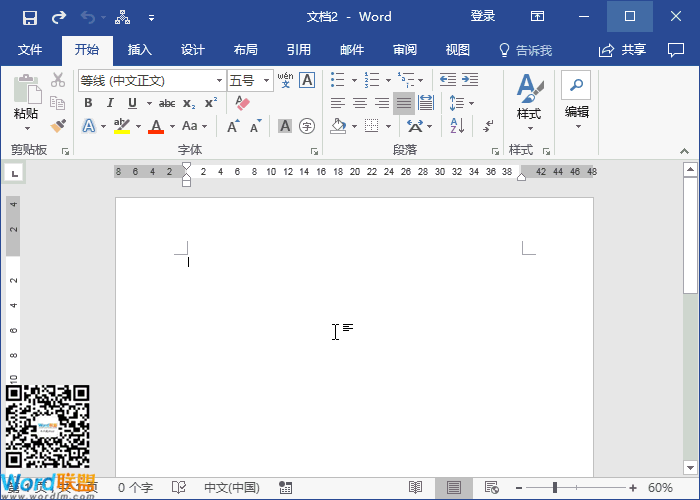Switch to the 插入 tab
Viewport: 700px width, 500px height.
(140, 50)
